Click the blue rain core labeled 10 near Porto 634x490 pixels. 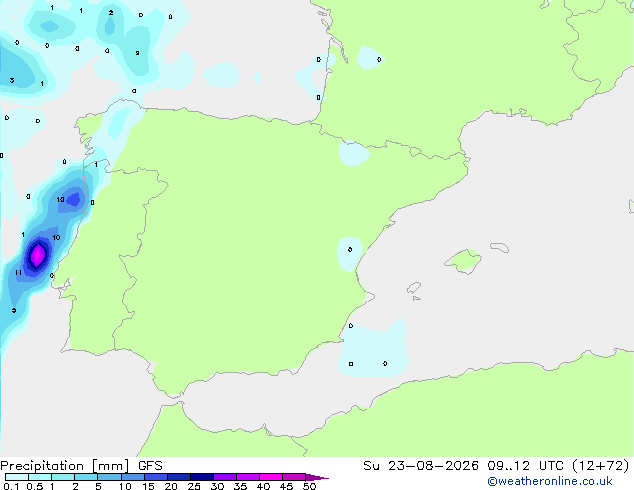[x=73, y=199]
